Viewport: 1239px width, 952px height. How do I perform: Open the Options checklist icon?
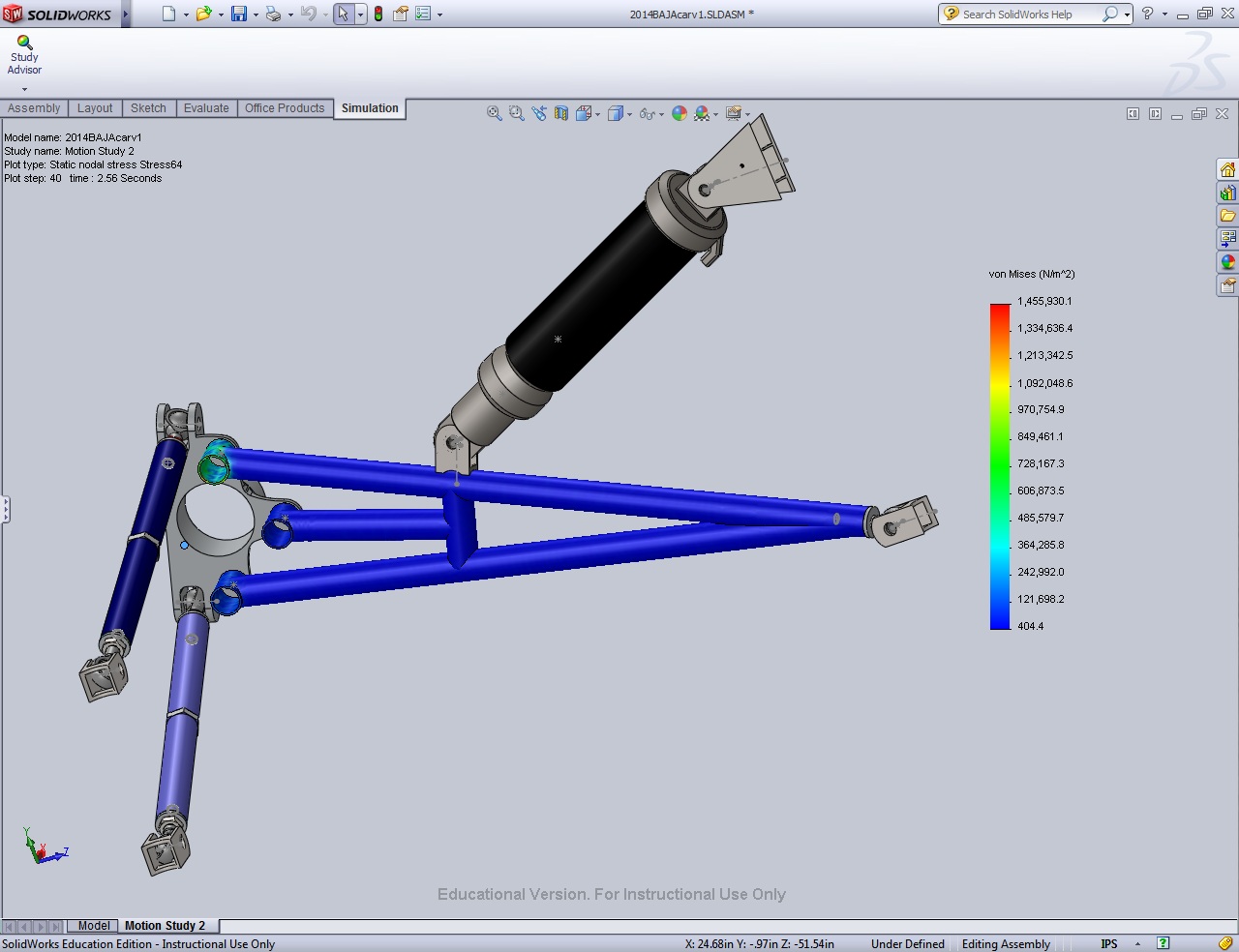click(423, 14)
